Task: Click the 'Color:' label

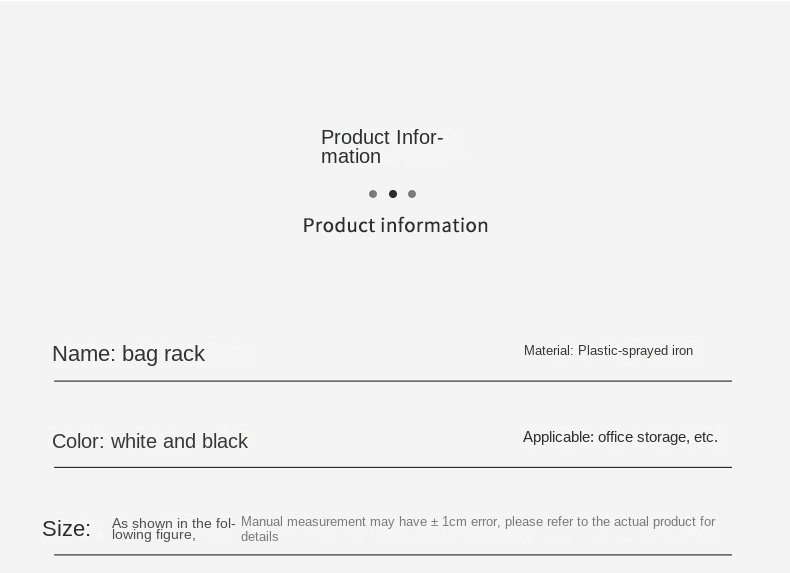Action: [x=78, y=441]
